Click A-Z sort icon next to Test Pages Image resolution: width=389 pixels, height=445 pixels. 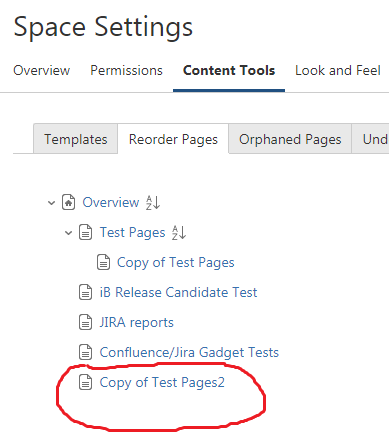click(179, 233)
